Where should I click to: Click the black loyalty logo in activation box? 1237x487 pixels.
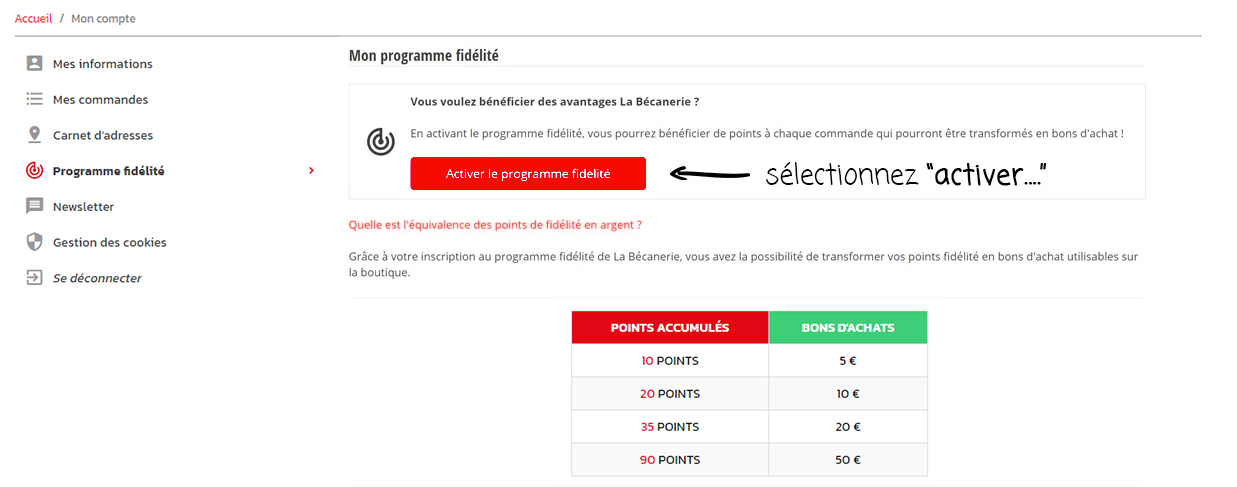coord(380,142)
